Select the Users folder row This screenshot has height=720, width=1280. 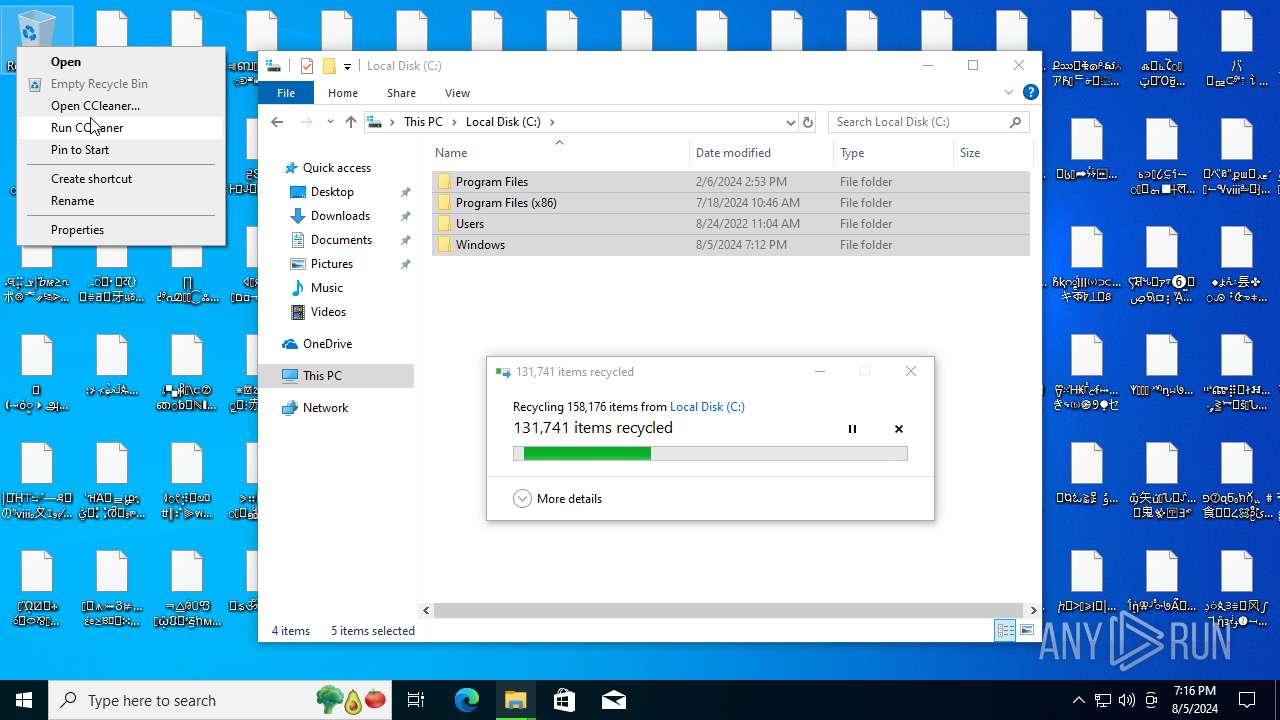coord(731,224)
